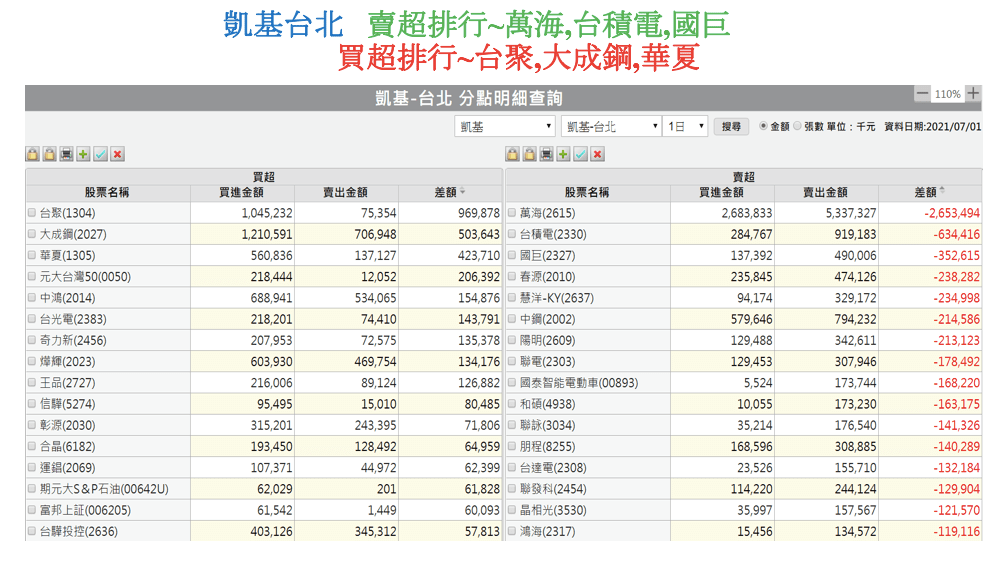
Task: Zoom in with the plus icon
Action: click(x=973, y=94)
